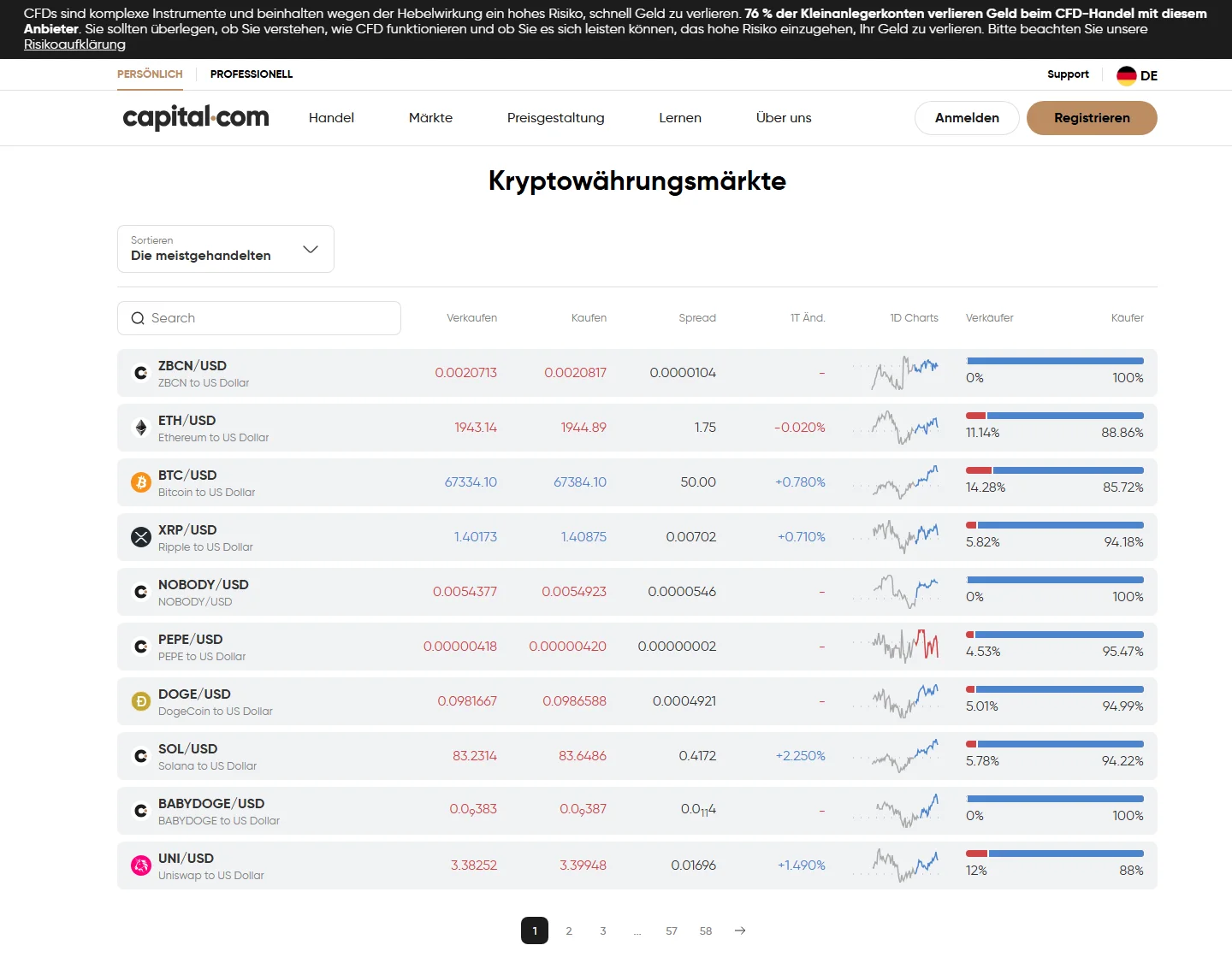Click the PEPE/USD coin icon
The height and width of the screenshot is (957, 1232).
pyautogui.click(x=141, y=647)
